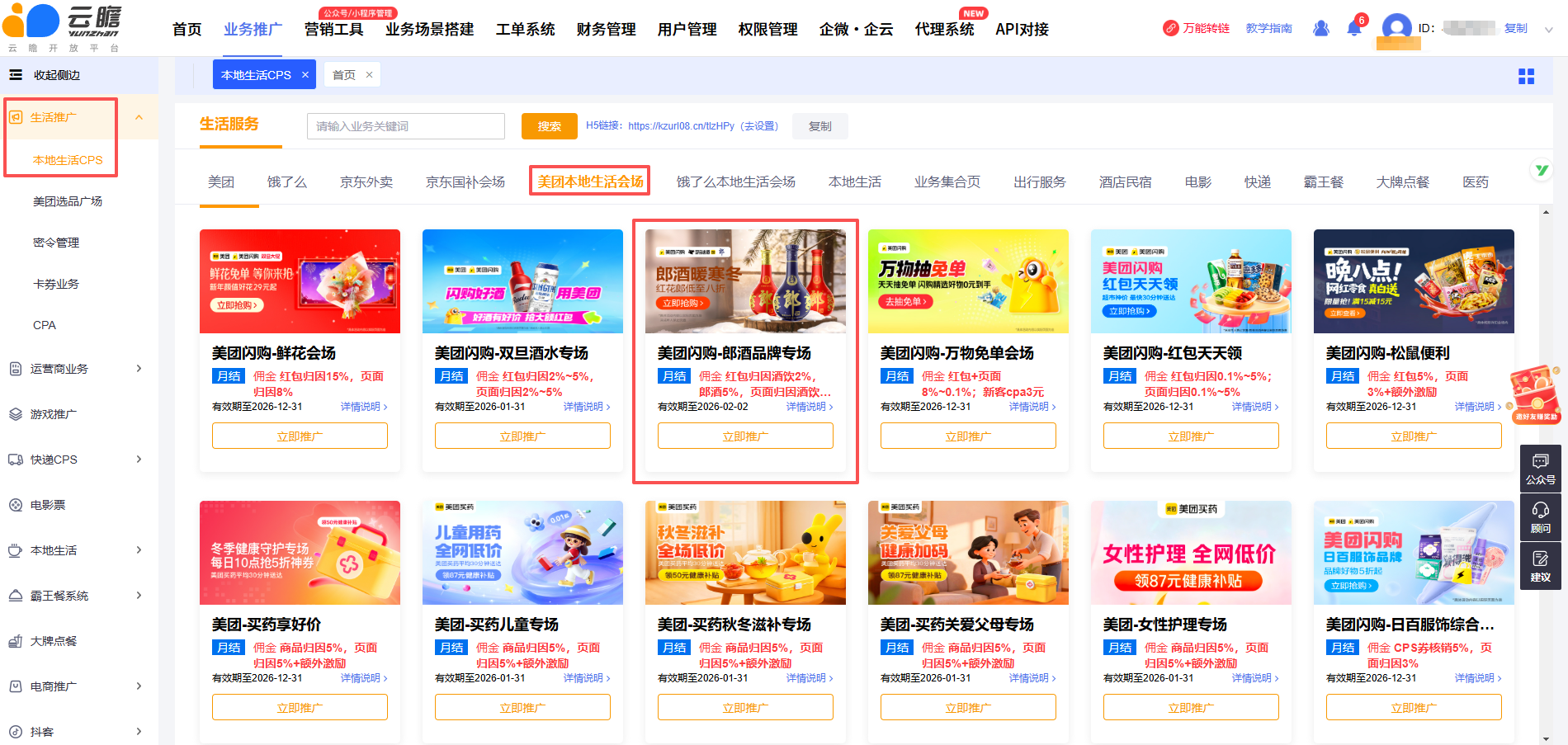Click the 万物抽免单 banner thumbnail
The height and width of the screenshot is (745, 1568).
coord(968,281)
